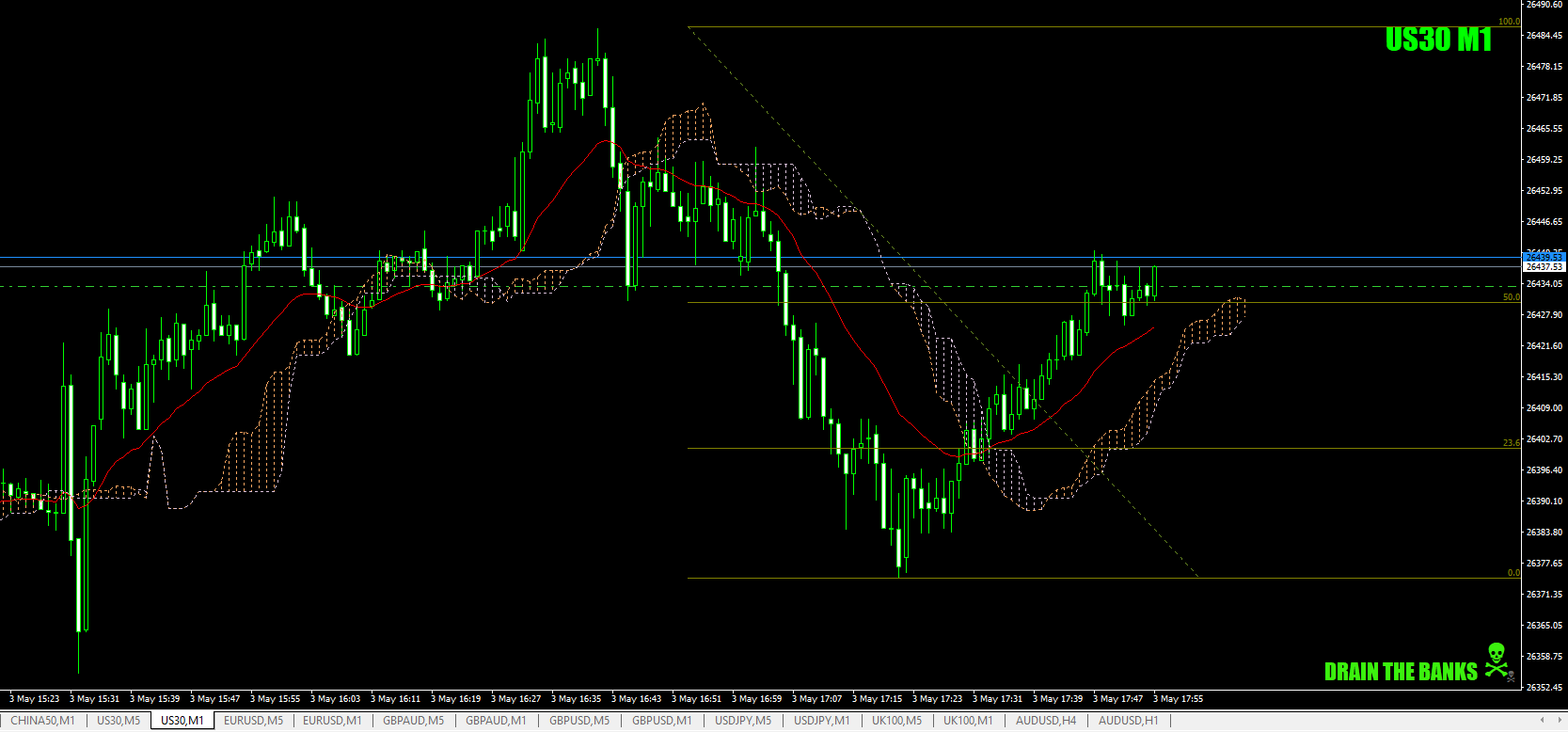The height and width of the screenshot is (732, 1568).
Task: Click the blue 26439.53 current price label
Action: coord(1544,257)
